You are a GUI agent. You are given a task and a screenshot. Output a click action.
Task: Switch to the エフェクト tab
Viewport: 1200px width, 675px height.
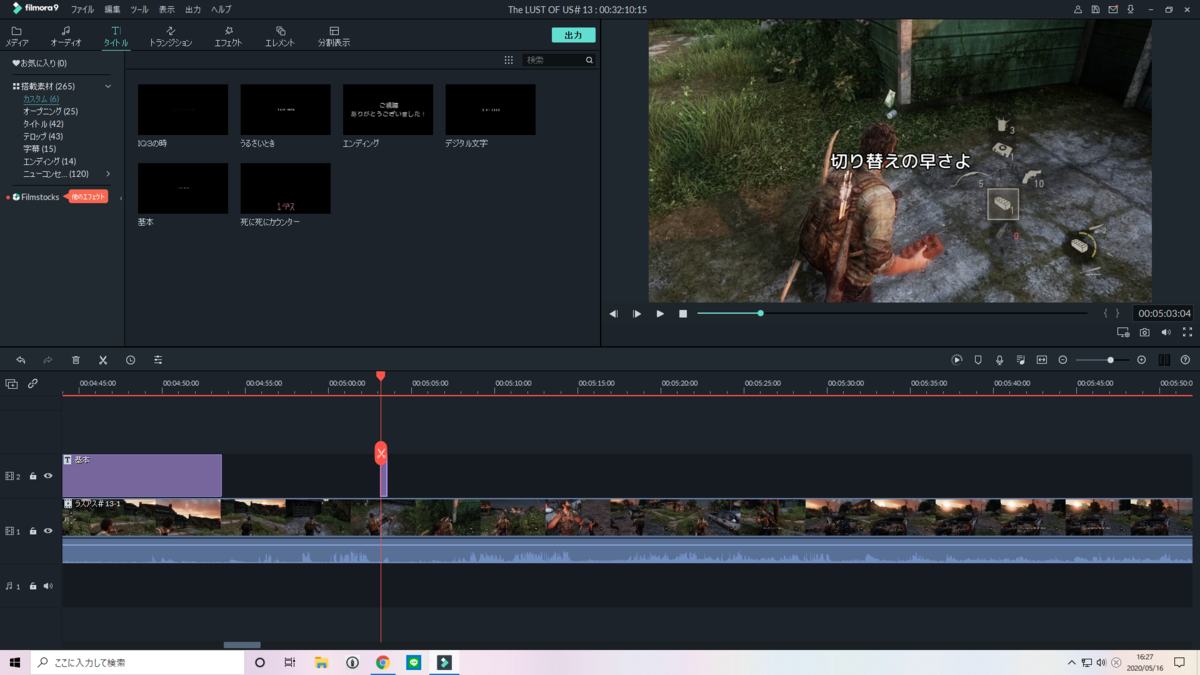tap(228, 37)
